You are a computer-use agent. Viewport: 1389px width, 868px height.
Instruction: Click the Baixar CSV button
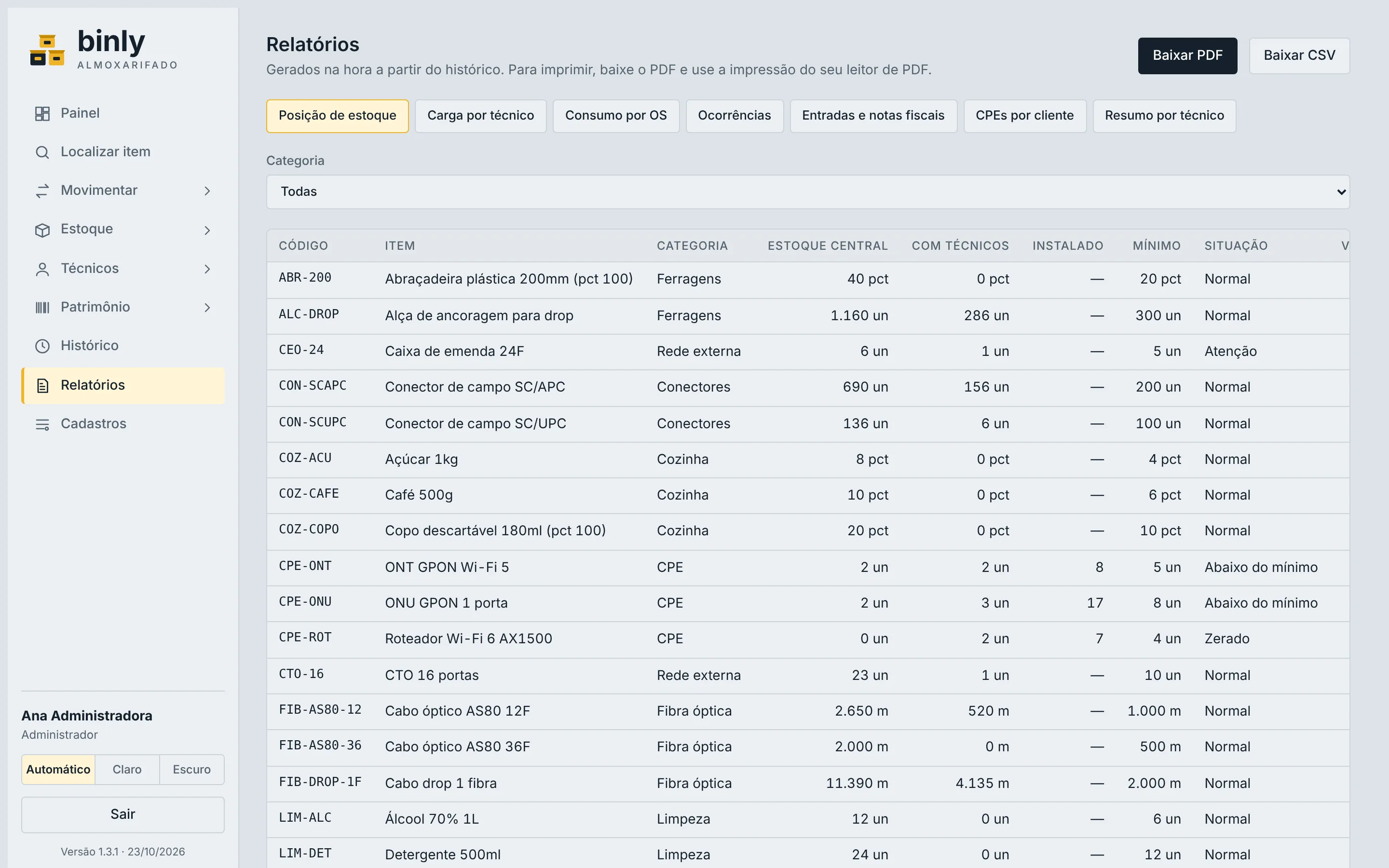(x=1299, y=55)
